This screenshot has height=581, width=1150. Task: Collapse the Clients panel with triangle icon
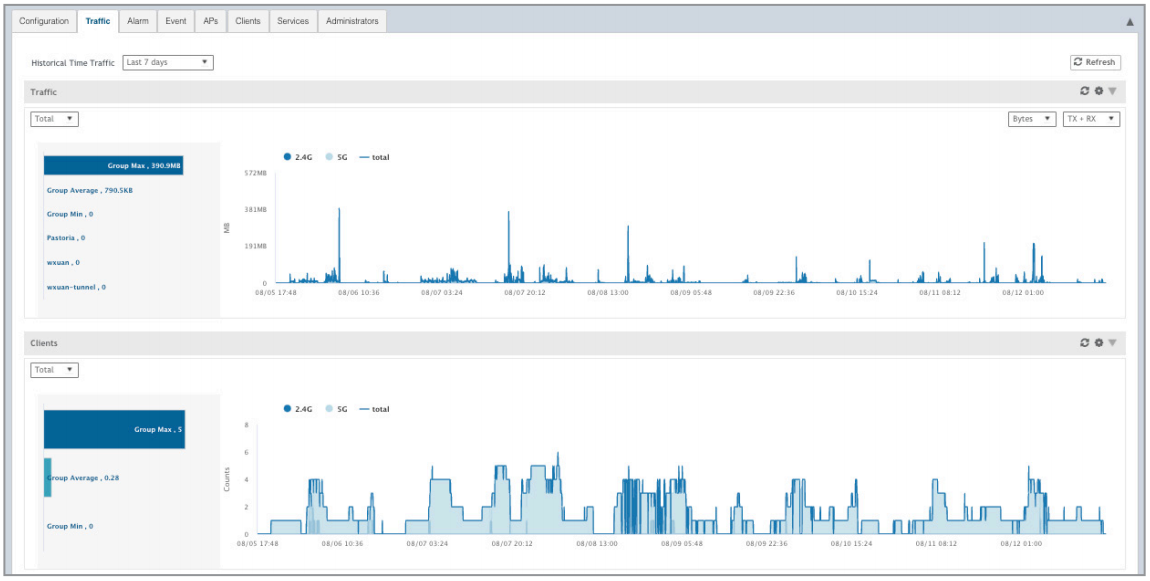pyautogui.click(x=1112, y=343)
